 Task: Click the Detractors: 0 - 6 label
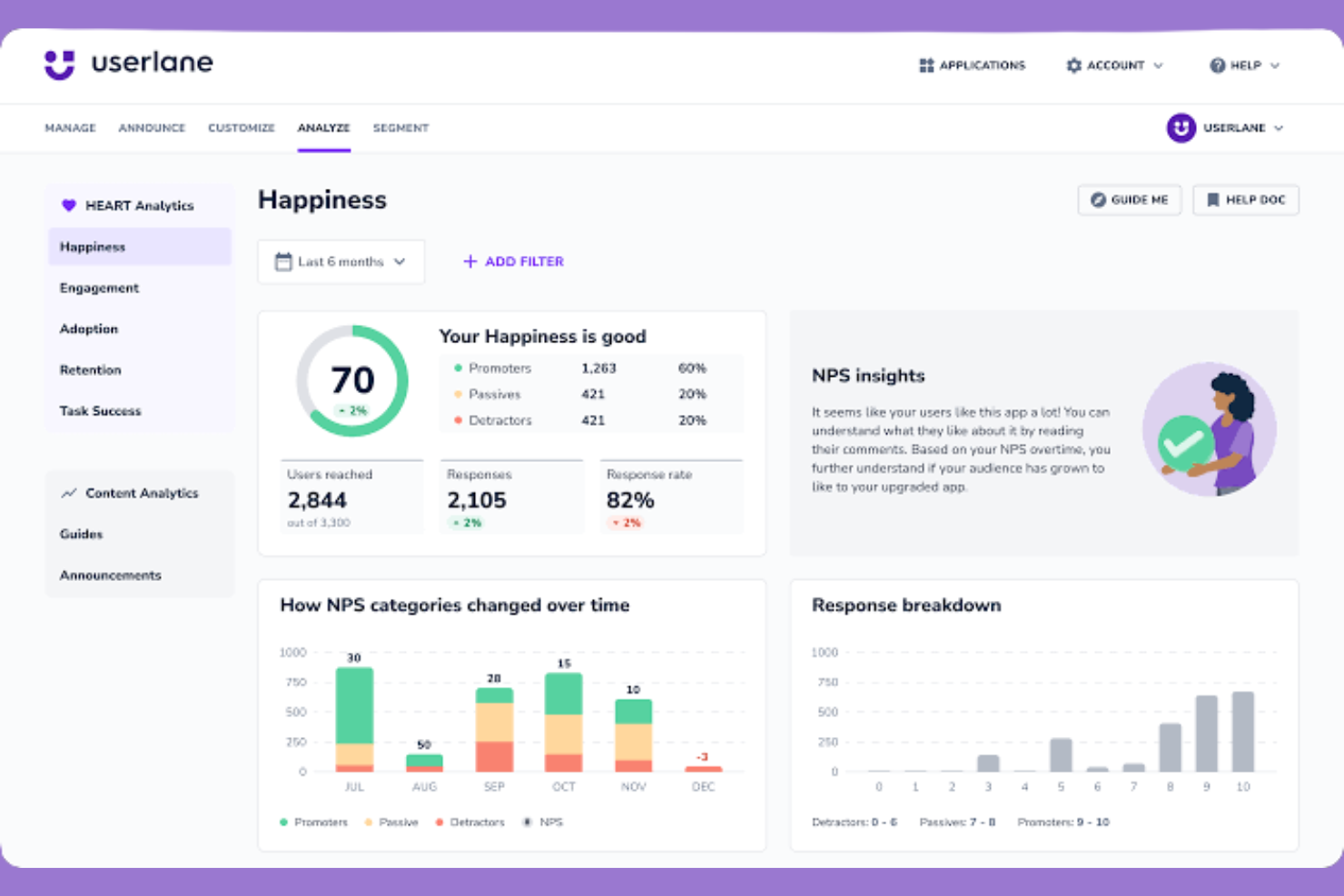[855, 822]
